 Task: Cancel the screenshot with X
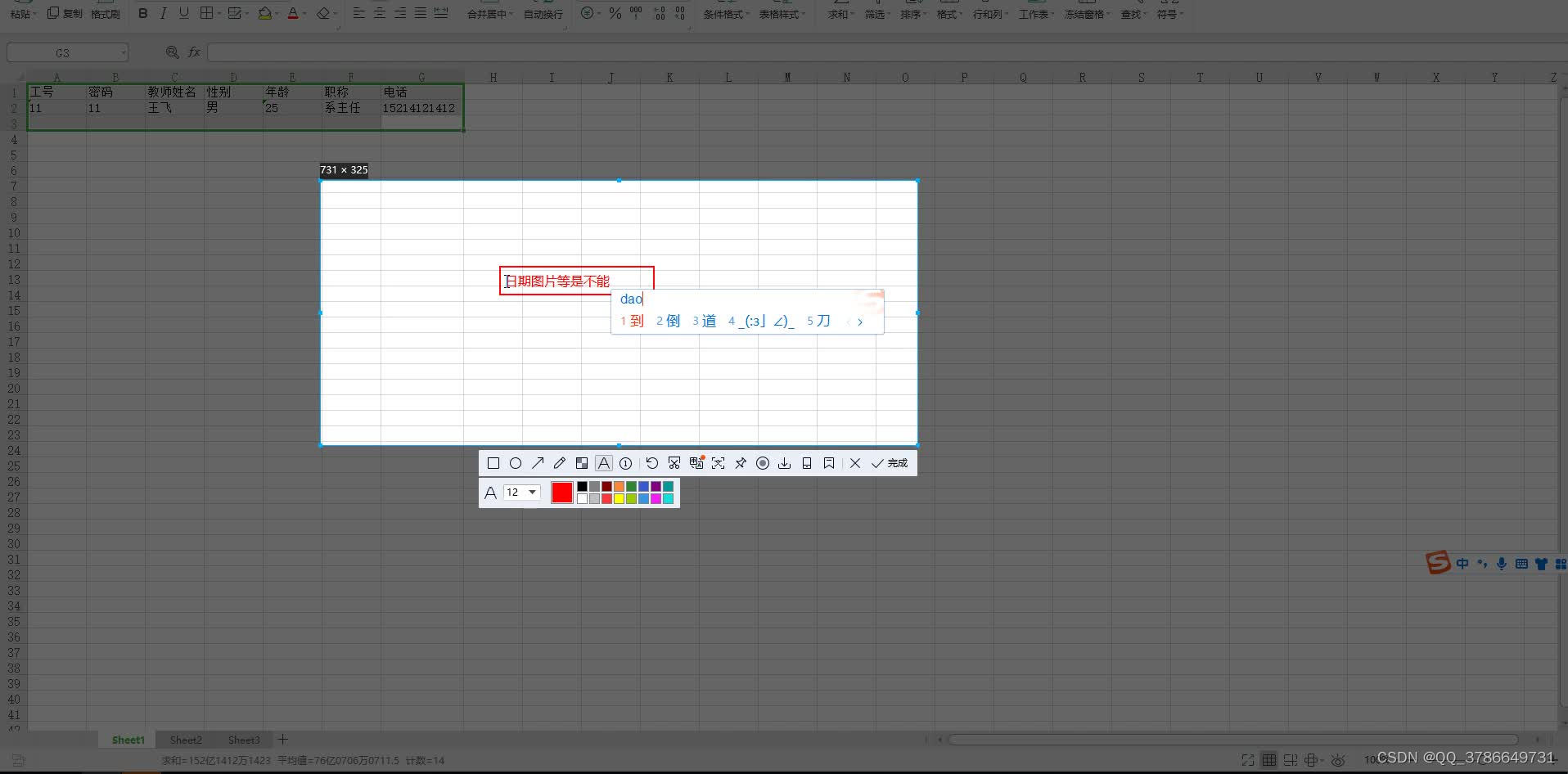[855, 463]
